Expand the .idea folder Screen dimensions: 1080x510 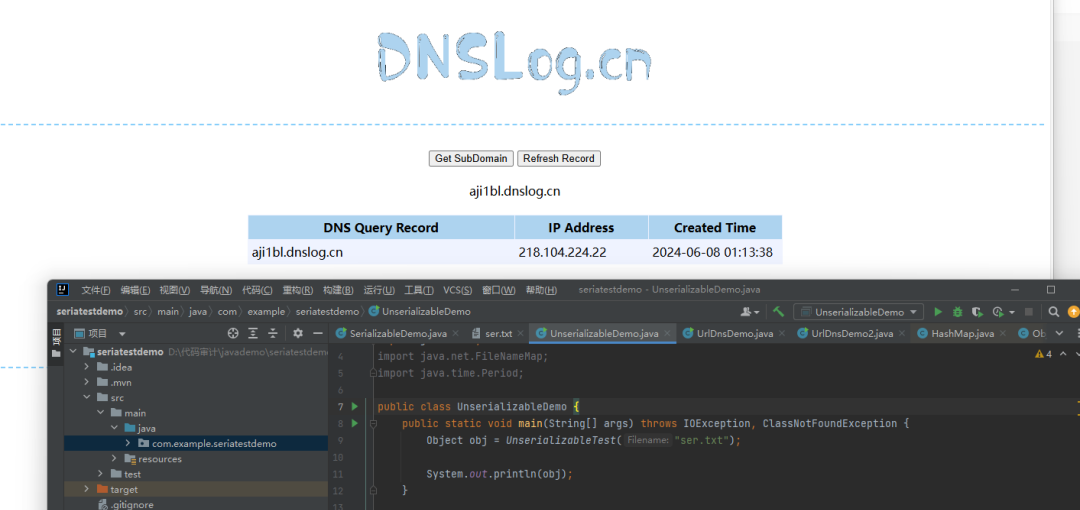[x=86, y=367]
